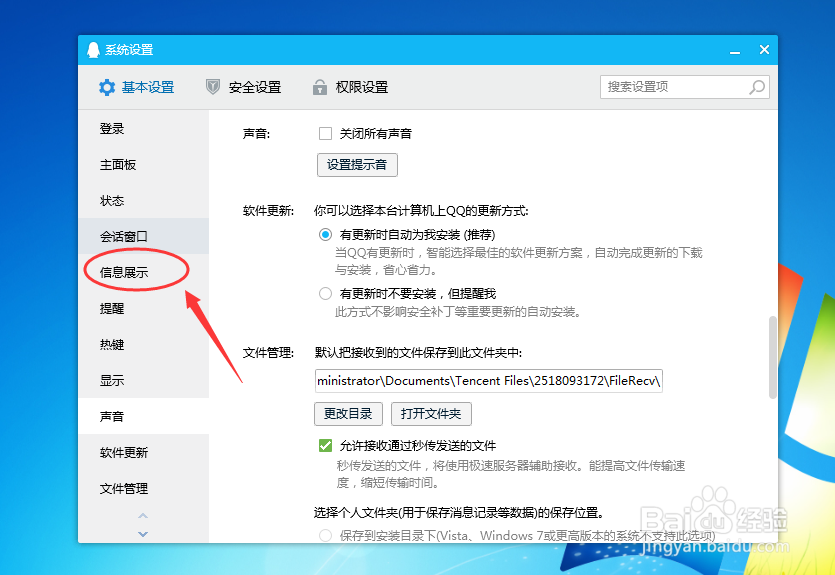Close the 系统设置 window
The height and width of the screenshot is (575, 835).
[764, 50]
